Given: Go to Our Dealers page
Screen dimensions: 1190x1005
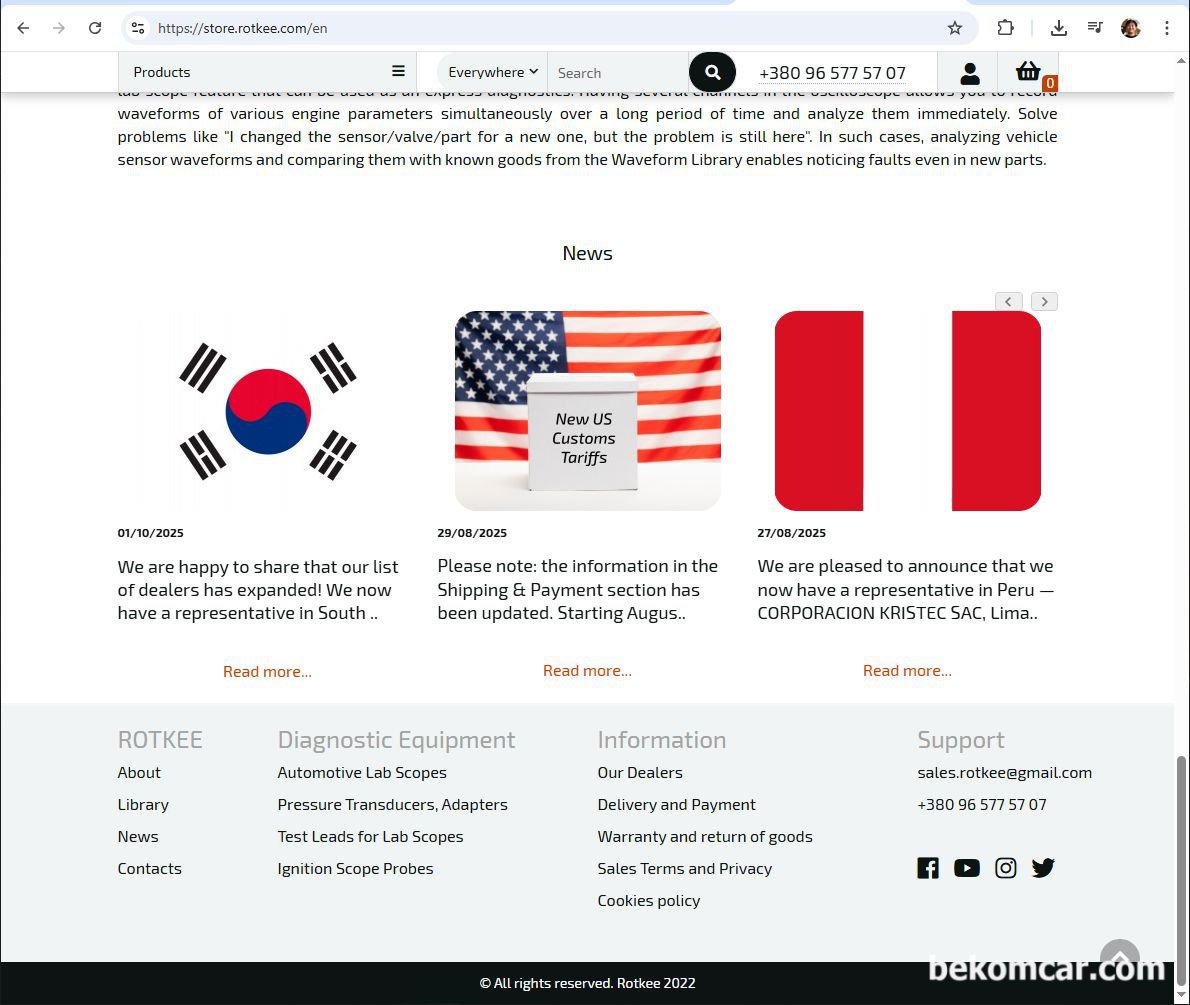Looking at the screenshot, I should [640, 772].
